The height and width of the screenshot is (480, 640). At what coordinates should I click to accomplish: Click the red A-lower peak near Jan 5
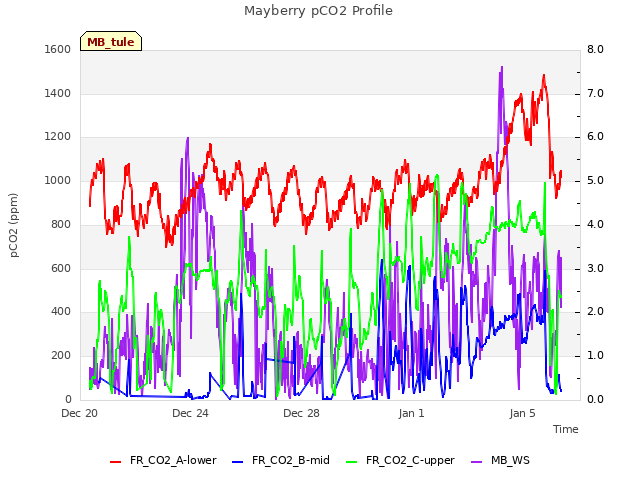[544, 76]
